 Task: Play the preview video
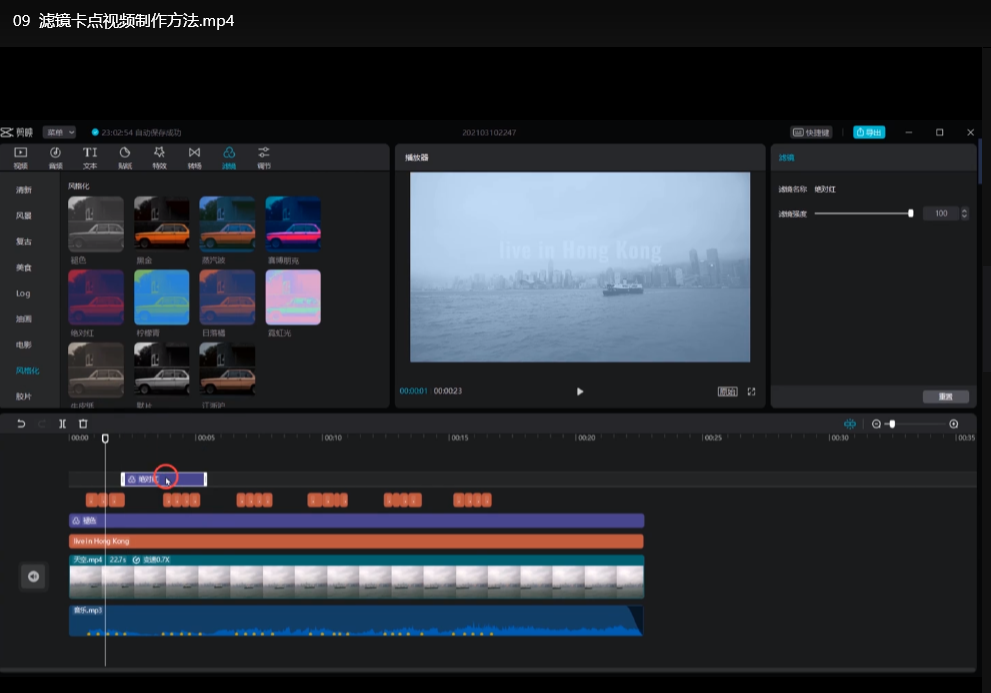(x=580, y=391)
